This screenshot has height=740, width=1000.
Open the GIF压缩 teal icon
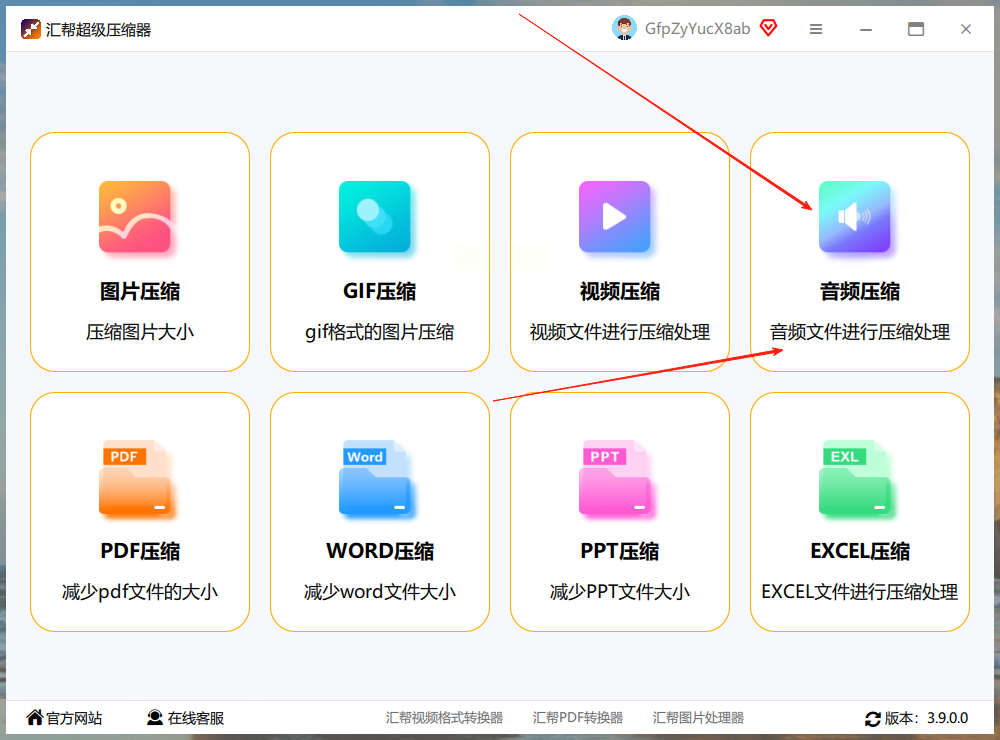coord(374,216)
